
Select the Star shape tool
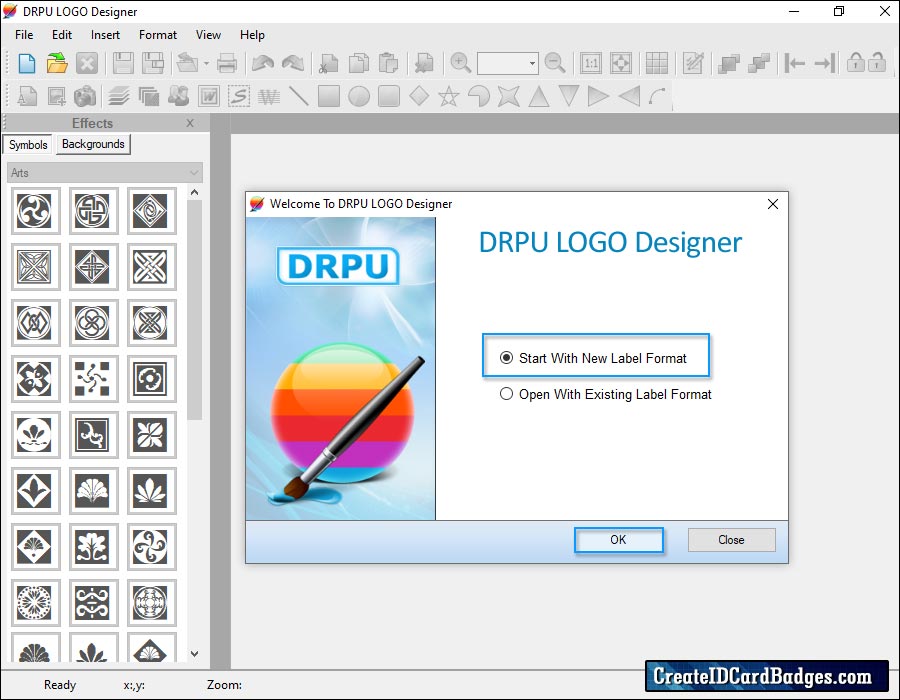pos(449,96)
